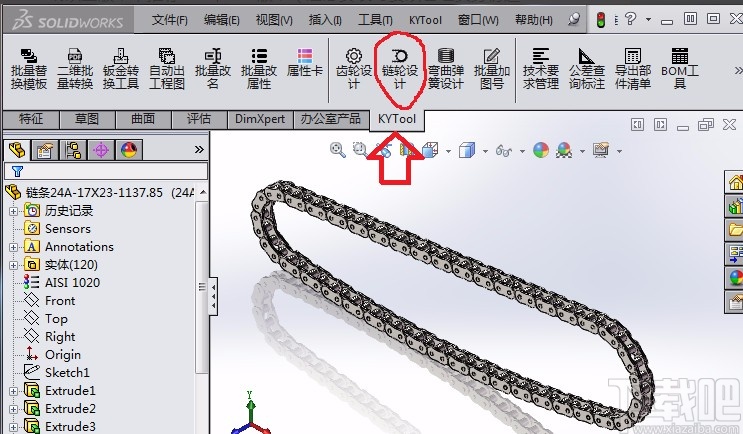Select the AISI 1020 material item

point(72,283)
